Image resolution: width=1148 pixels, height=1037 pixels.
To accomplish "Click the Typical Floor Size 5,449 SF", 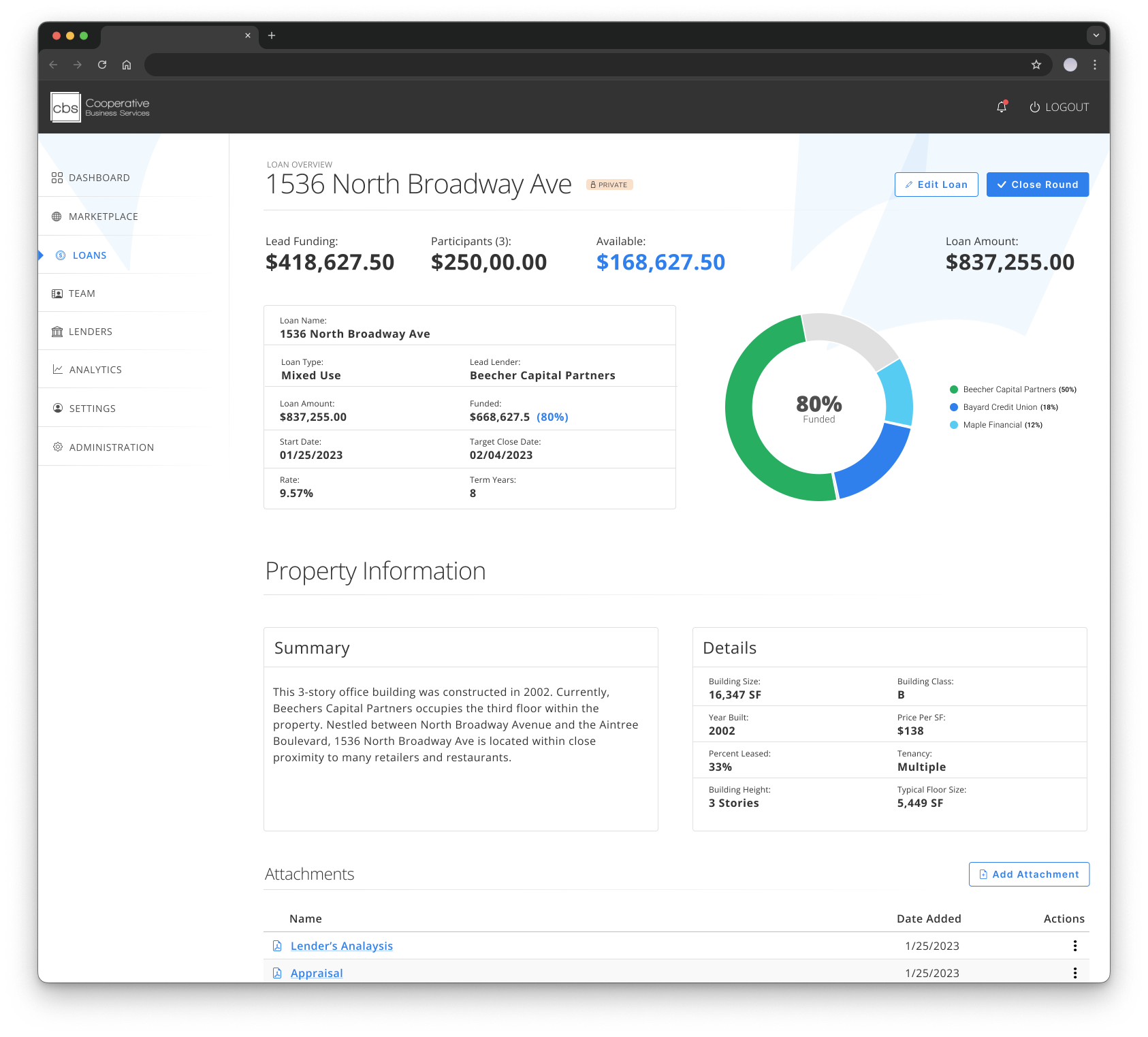I will click(920, 803).
